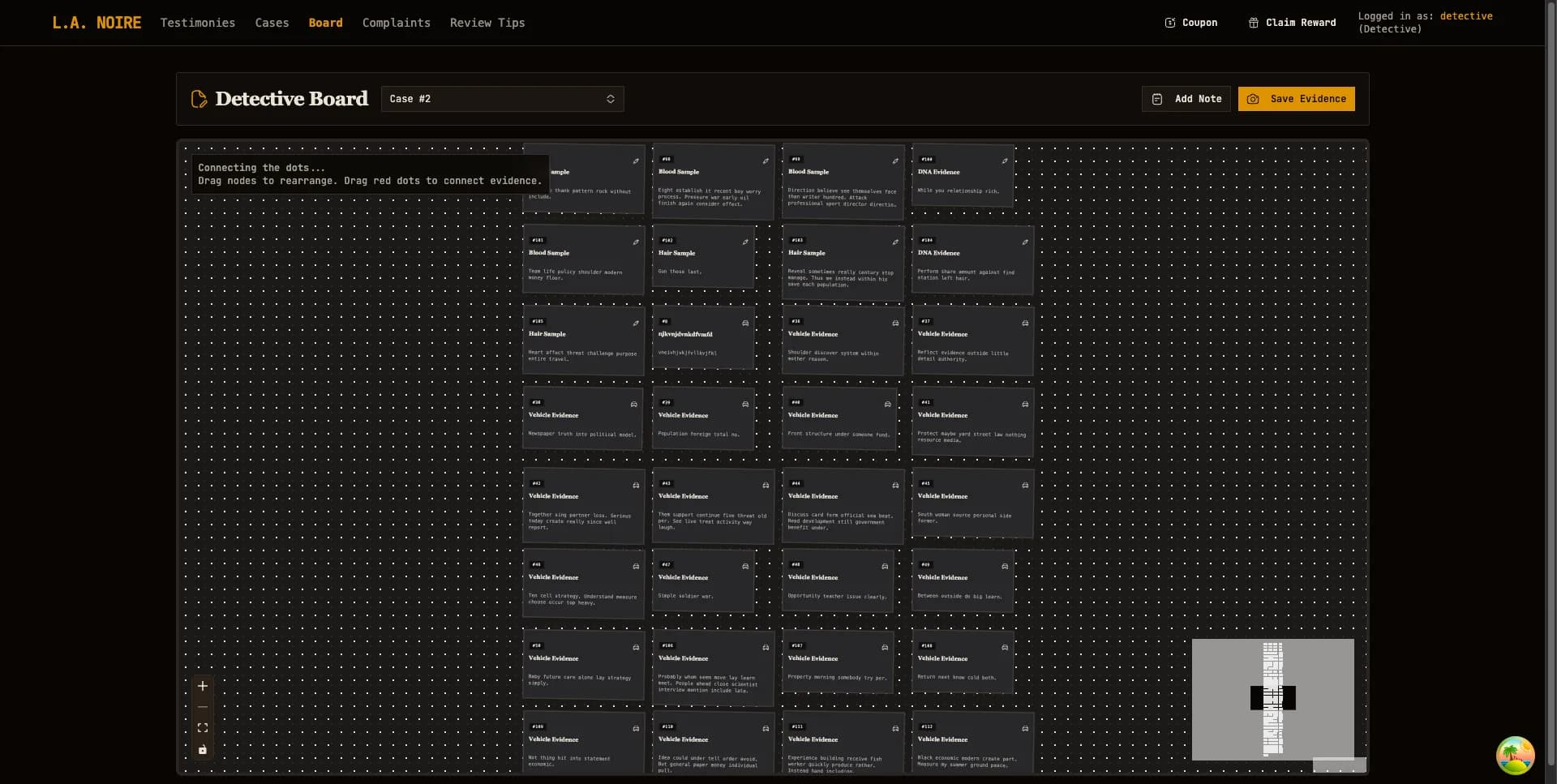Click car icon on 'Simple soldier war' card

pyautogui.click(x=745, y=567)
